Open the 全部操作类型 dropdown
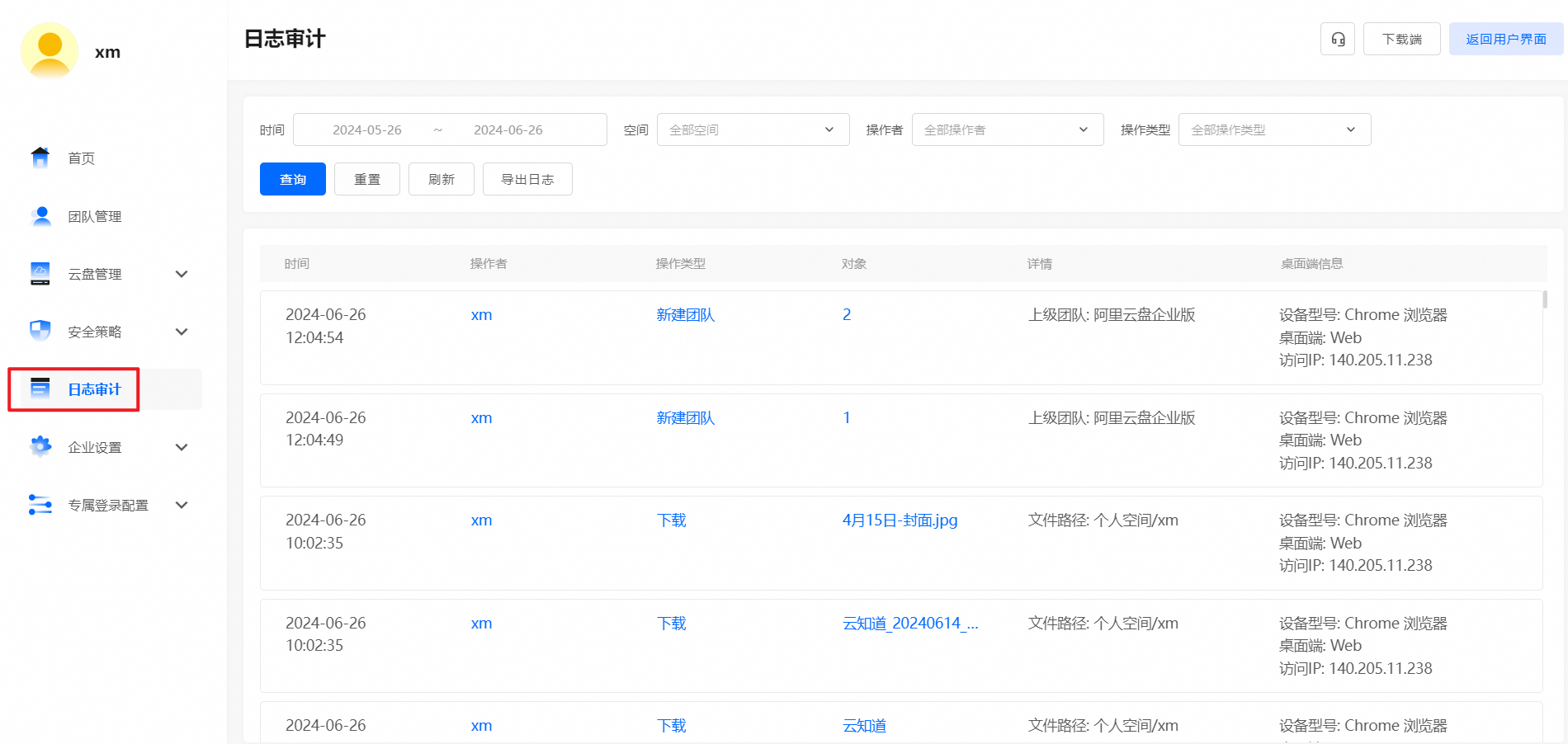Viewport: 1568px width, 744px height. 1274,129
